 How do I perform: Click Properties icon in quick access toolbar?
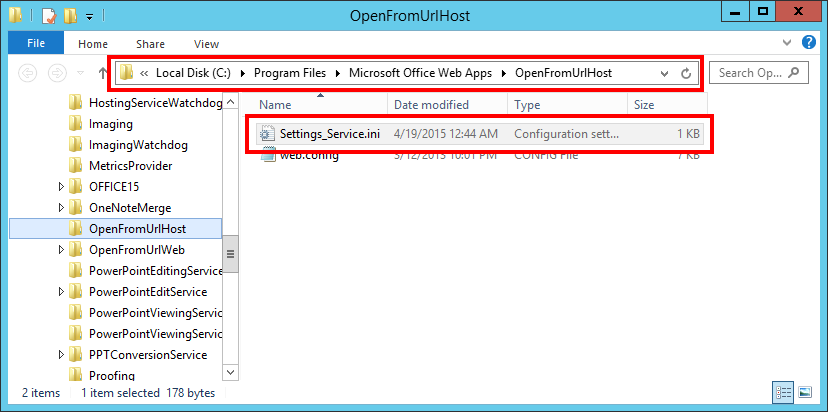tap(49, 15)
